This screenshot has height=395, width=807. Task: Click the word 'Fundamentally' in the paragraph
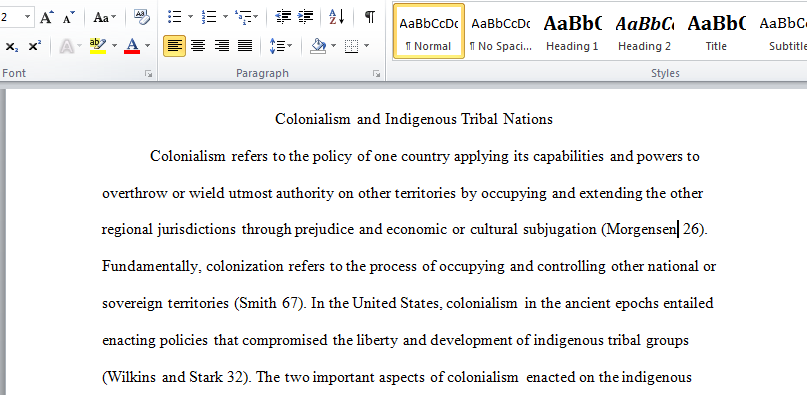(x=151, y=267)
